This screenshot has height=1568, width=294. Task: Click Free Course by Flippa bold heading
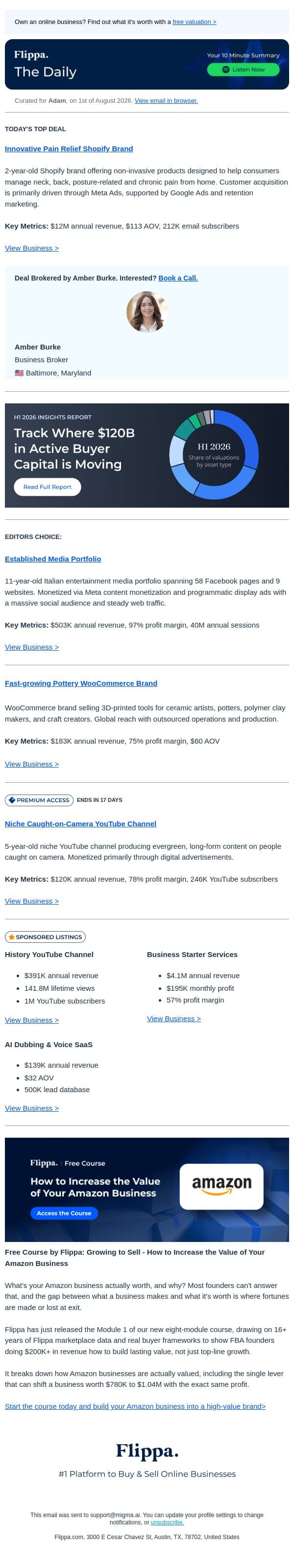tap(135, 1258)
